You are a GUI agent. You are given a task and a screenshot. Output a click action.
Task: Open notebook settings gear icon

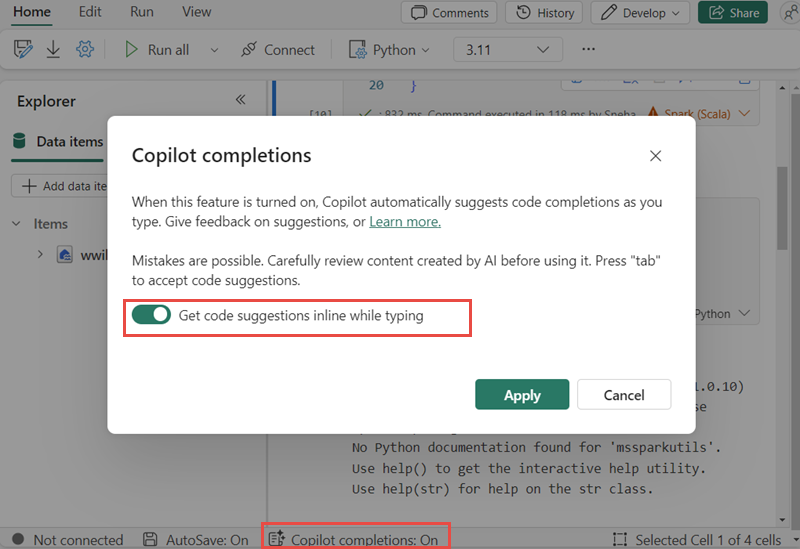[x=85, y=49]
